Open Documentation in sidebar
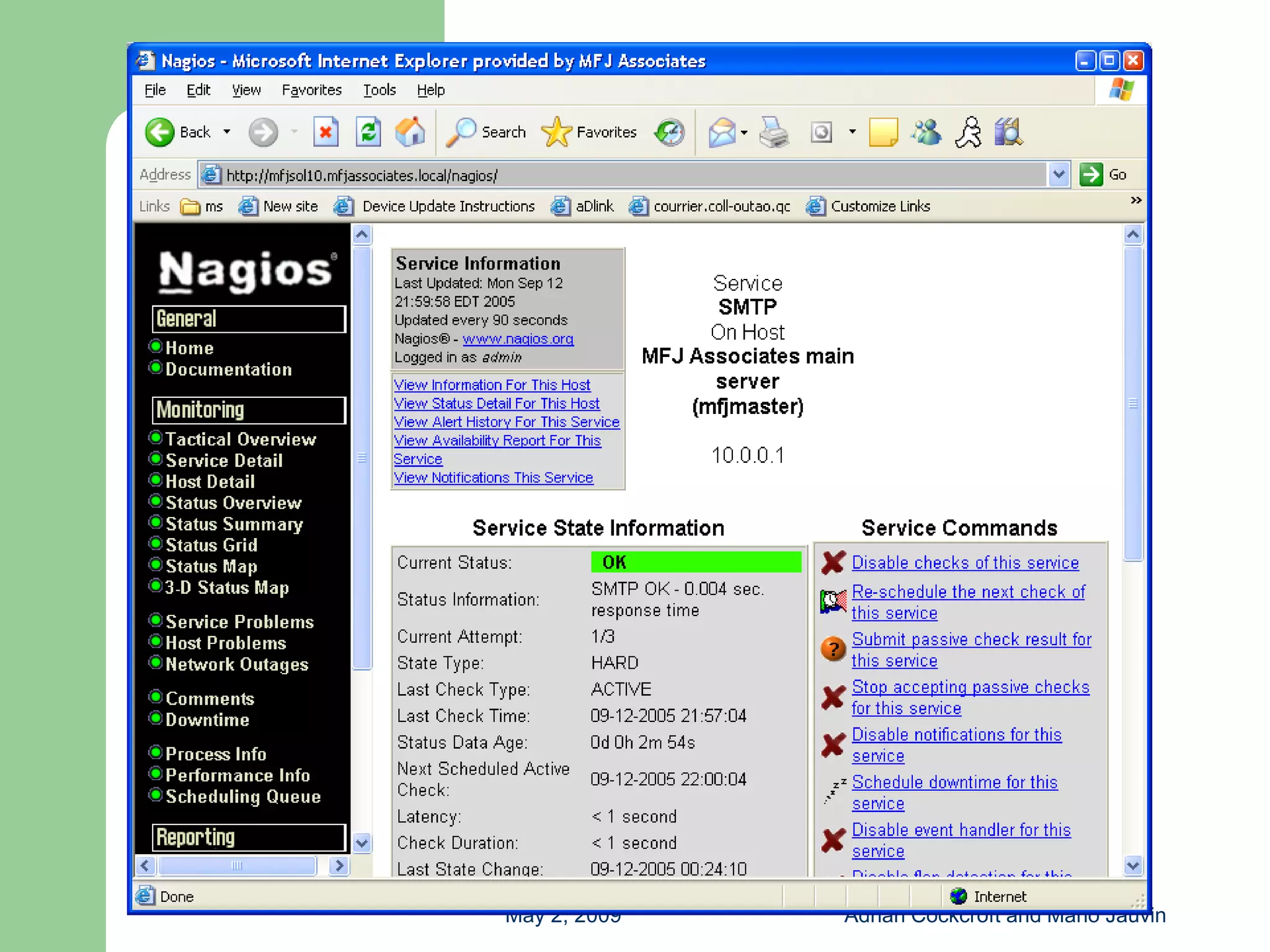This screenshot has width=1270, height=952. (228, 369)
